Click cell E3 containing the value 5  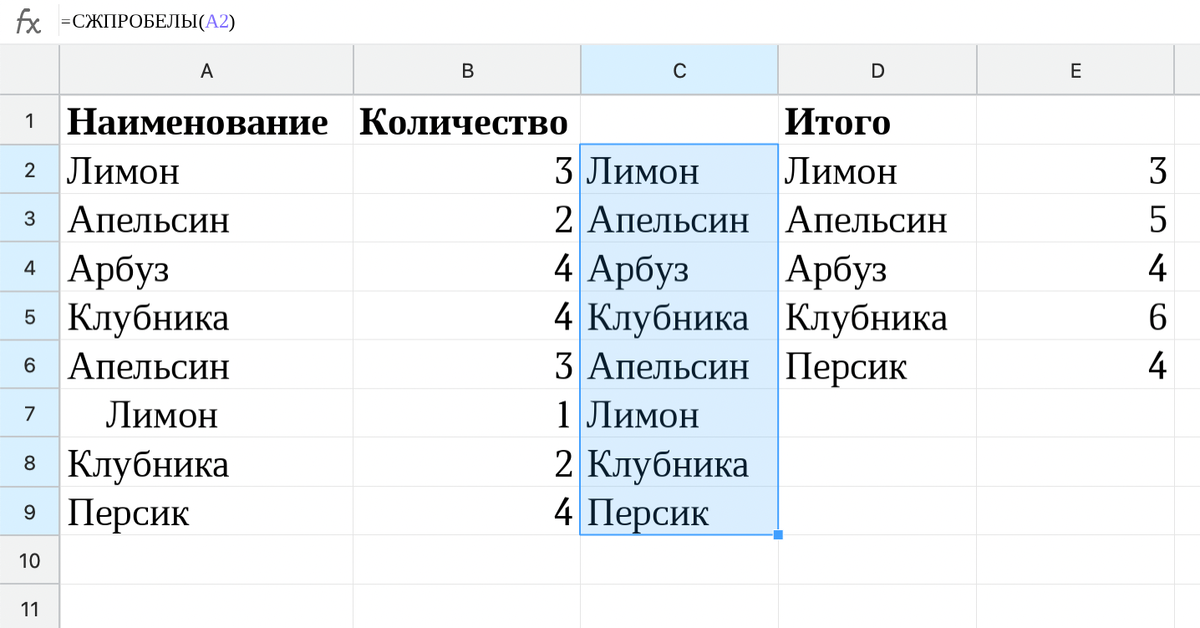[1075, 219]
